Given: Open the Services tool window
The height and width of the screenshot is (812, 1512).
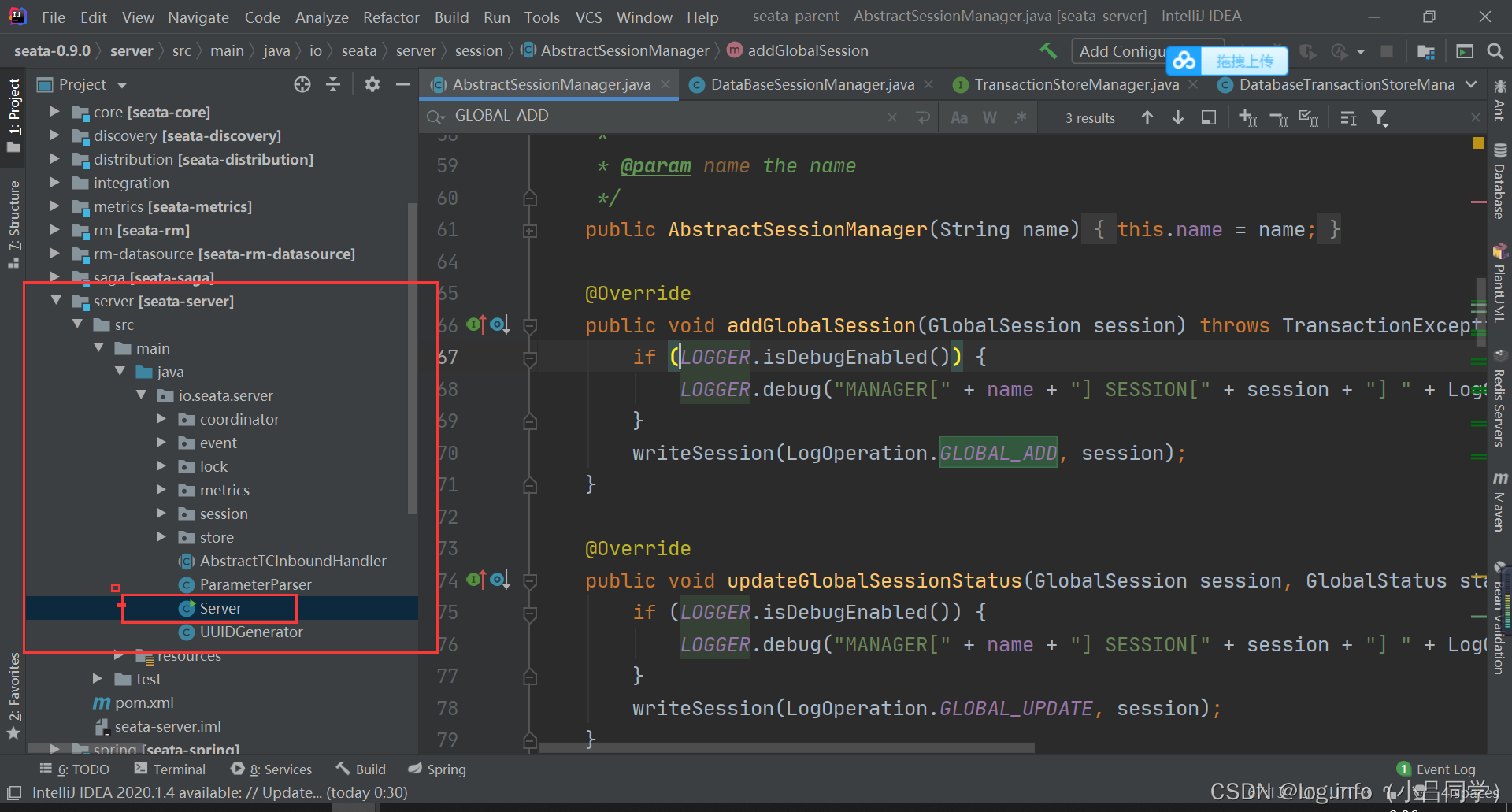Looking at the screenshot, I should pyautogui.click(x=271, y=769).
